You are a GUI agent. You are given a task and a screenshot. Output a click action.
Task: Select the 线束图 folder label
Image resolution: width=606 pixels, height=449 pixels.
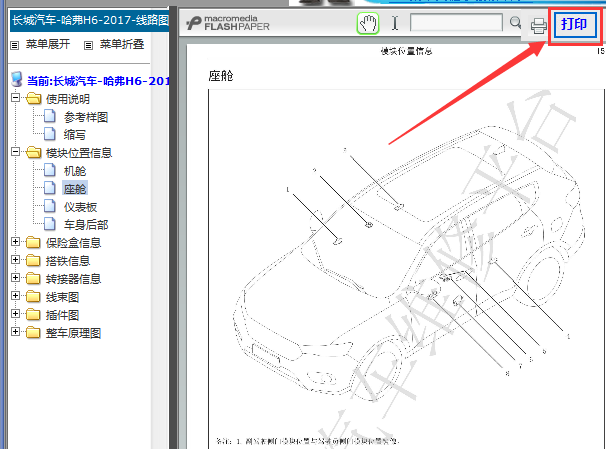[62, 297]
